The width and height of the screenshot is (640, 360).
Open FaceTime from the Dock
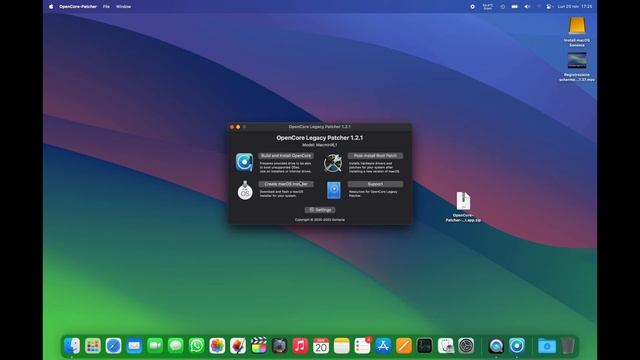pos(155,346)
